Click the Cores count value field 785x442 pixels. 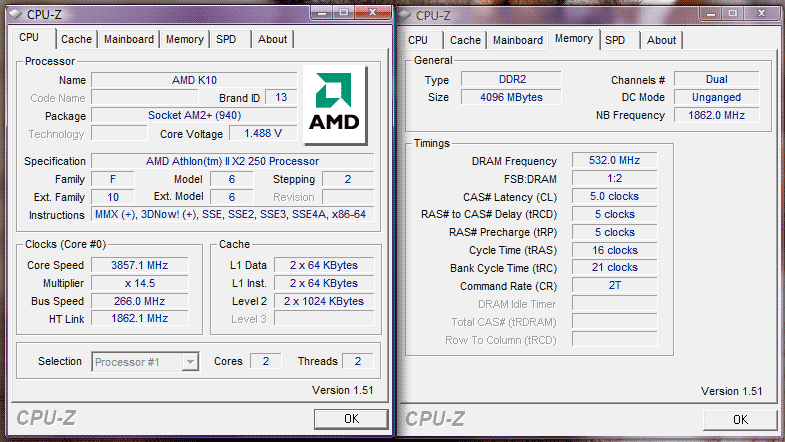(266, 361)
